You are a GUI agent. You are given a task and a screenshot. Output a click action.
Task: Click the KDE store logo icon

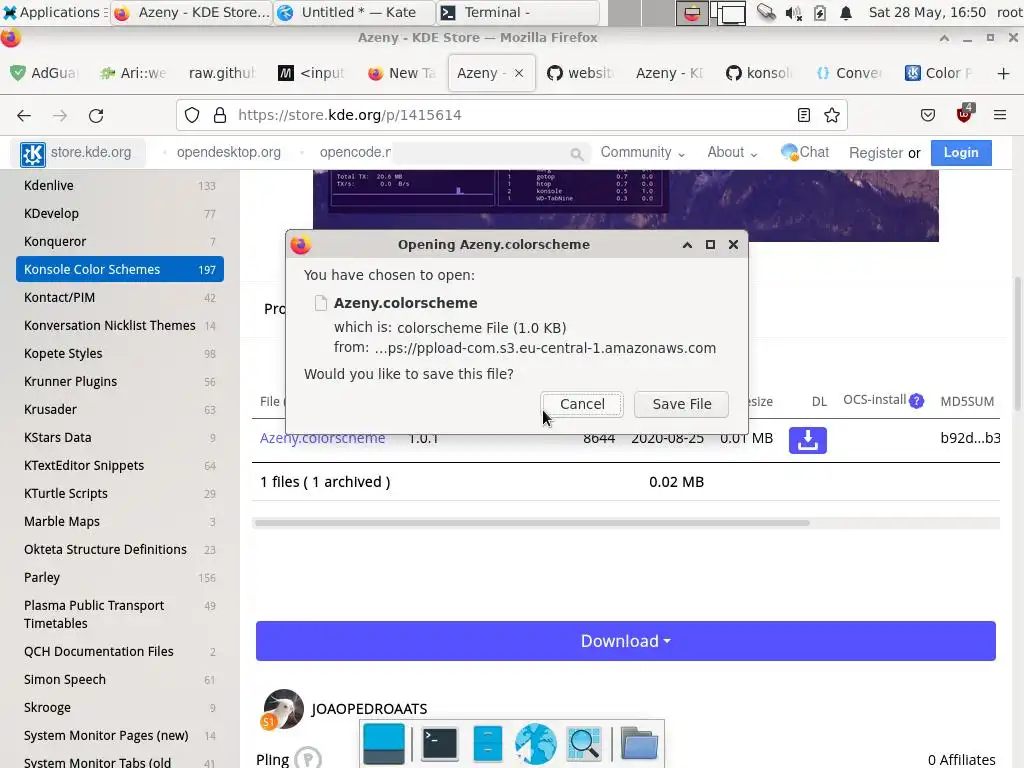[x=33, y=154]
